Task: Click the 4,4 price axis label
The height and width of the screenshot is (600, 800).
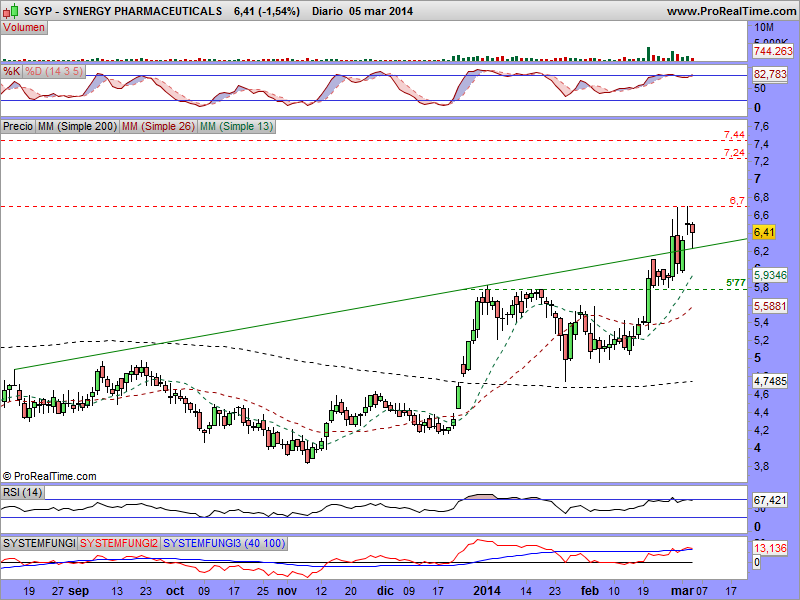Action: (x=762, y=412)
